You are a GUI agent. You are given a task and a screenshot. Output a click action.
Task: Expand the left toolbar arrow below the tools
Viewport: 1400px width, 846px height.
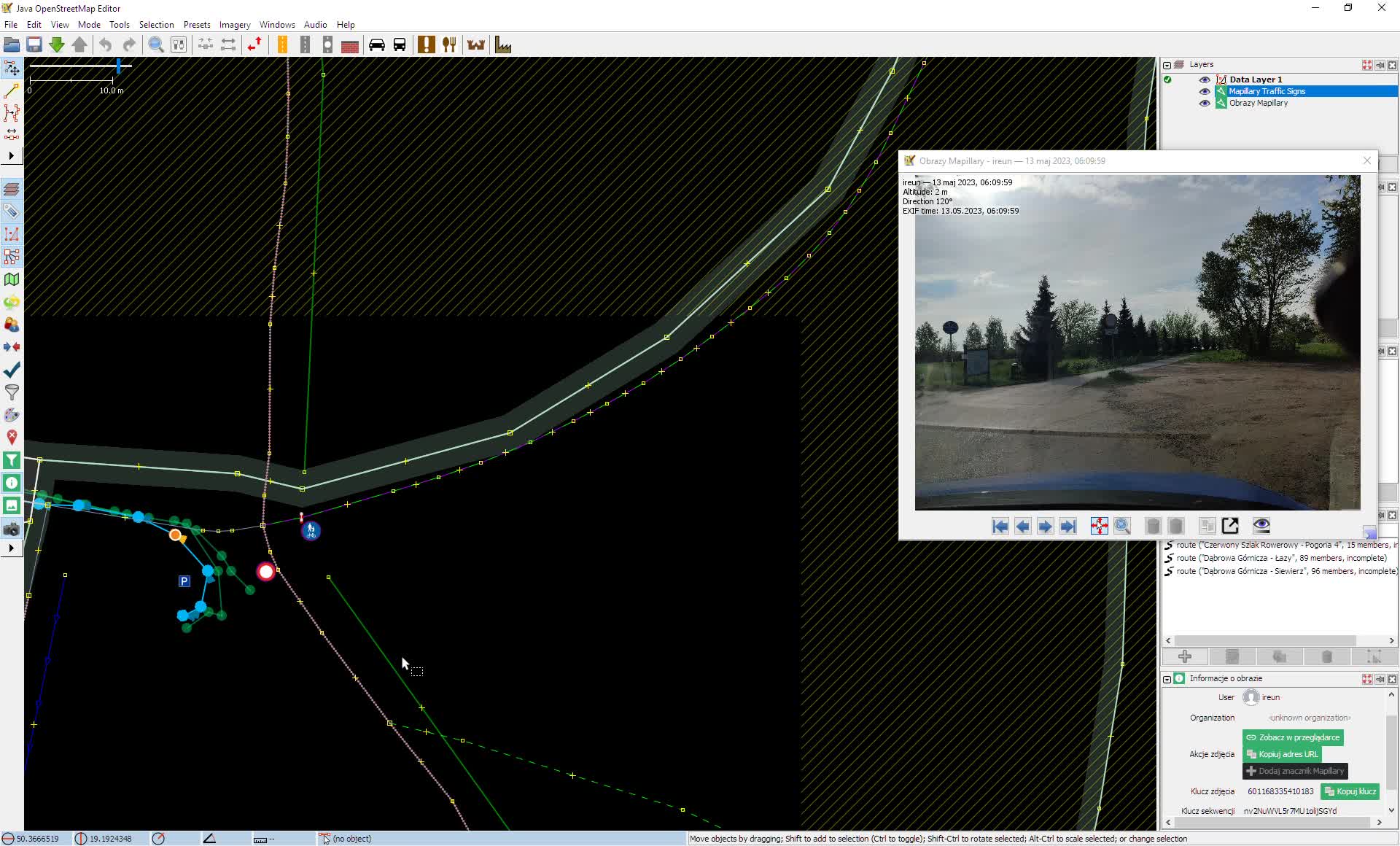[x=11, y=155]
